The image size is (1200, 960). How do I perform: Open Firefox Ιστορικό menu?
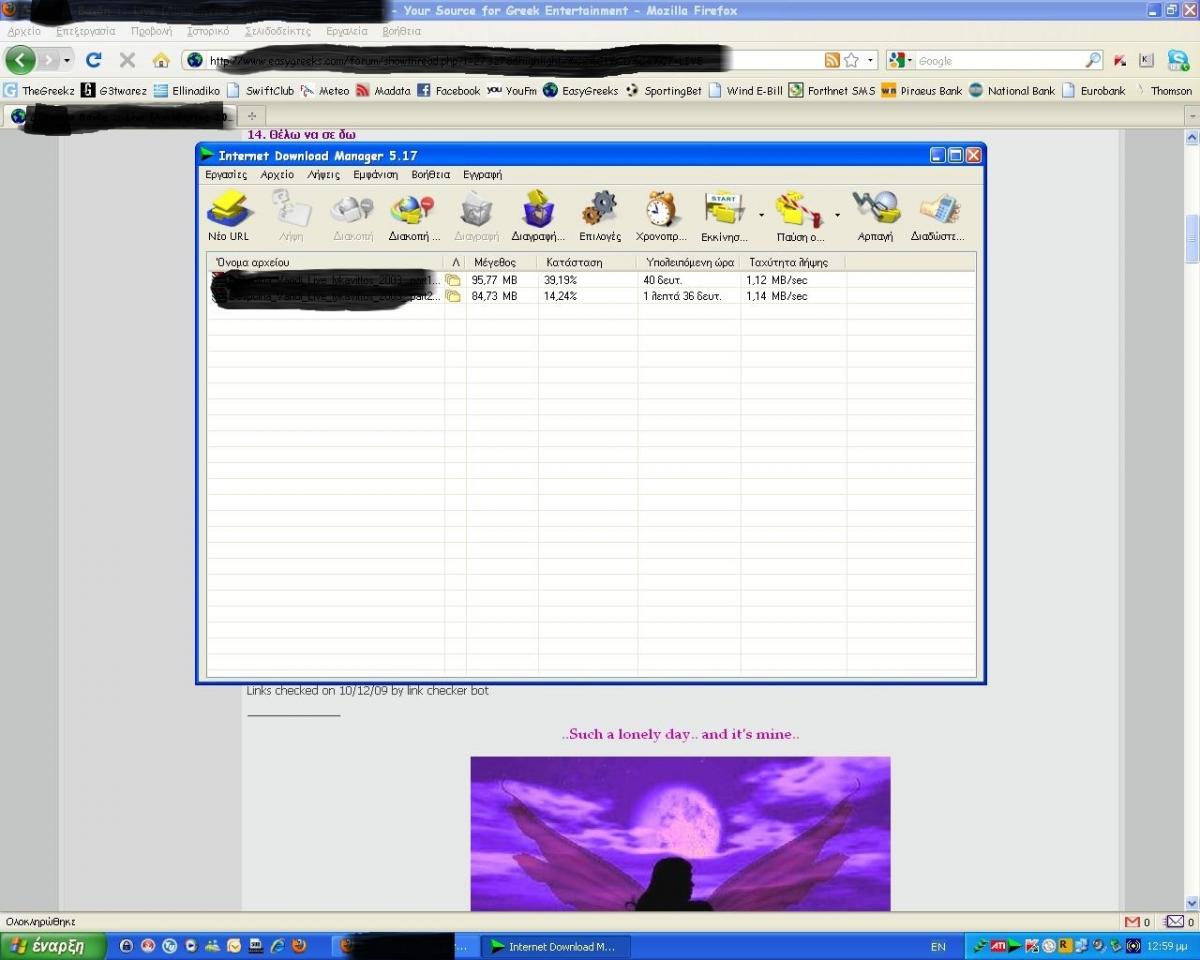208,31
